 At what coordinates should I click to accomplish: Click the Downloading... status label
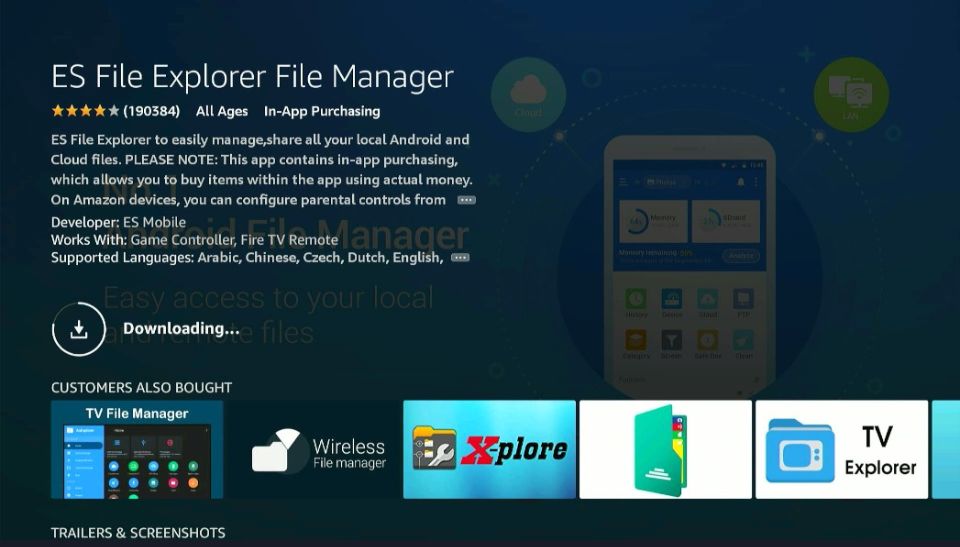(181, 328)
